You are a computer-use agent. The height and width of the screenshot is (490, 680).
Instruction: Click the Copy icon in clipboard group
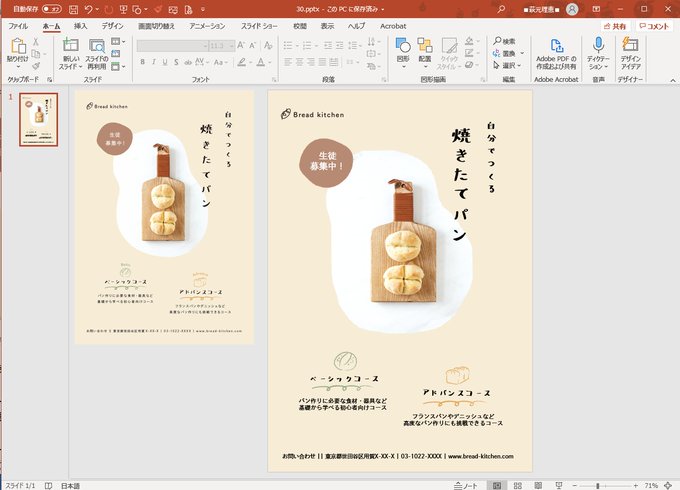click(x=36, y=54)
